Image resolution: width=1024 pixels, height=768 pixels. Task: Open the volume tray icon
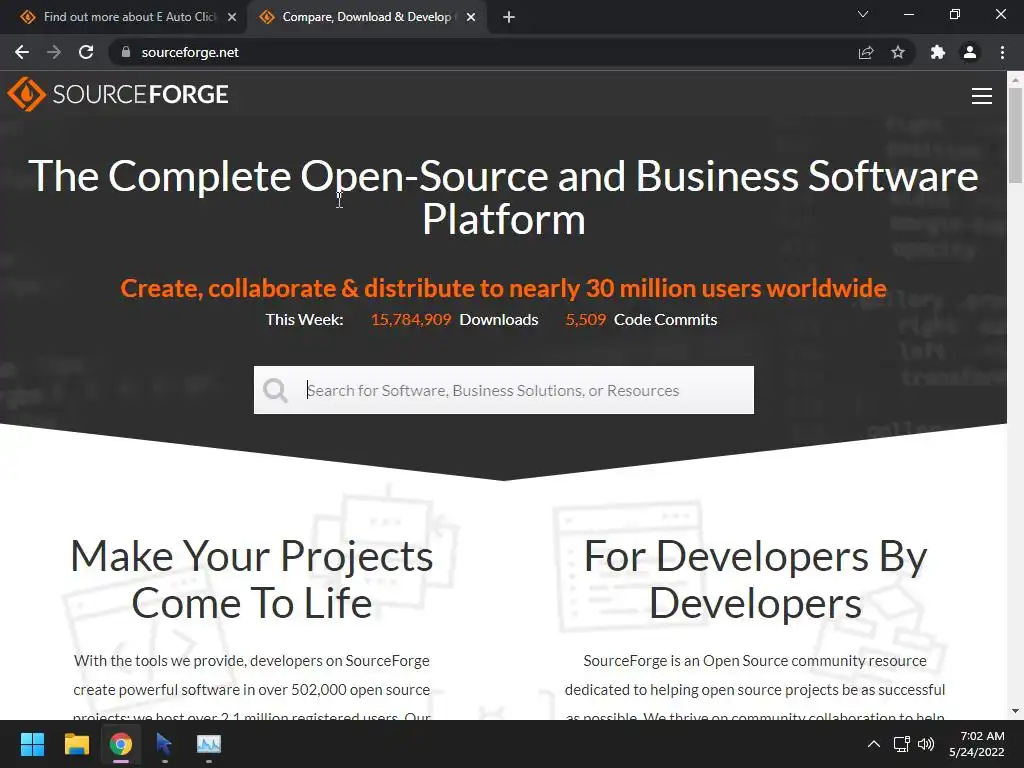pyautogui.click(x=926, y=744)
